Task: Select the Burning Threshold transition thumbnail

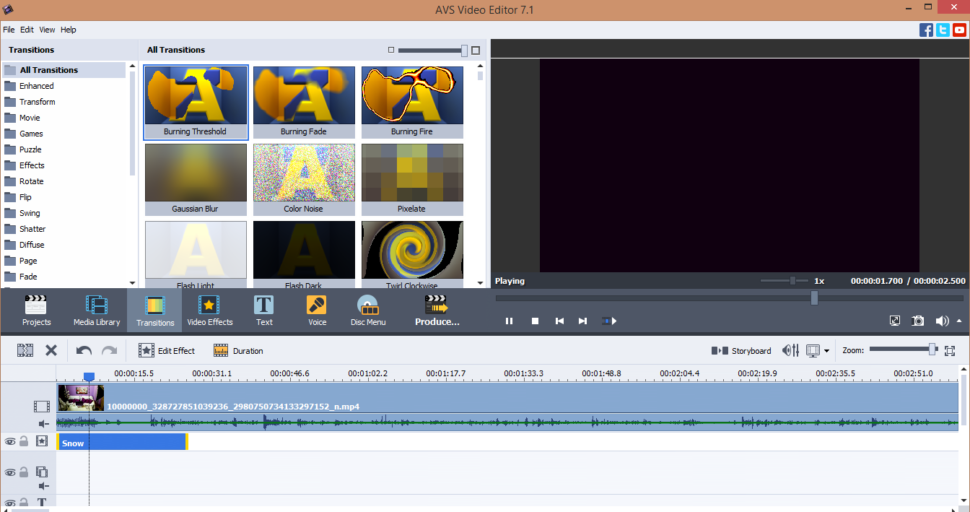Action: click(x=195, y=102)
